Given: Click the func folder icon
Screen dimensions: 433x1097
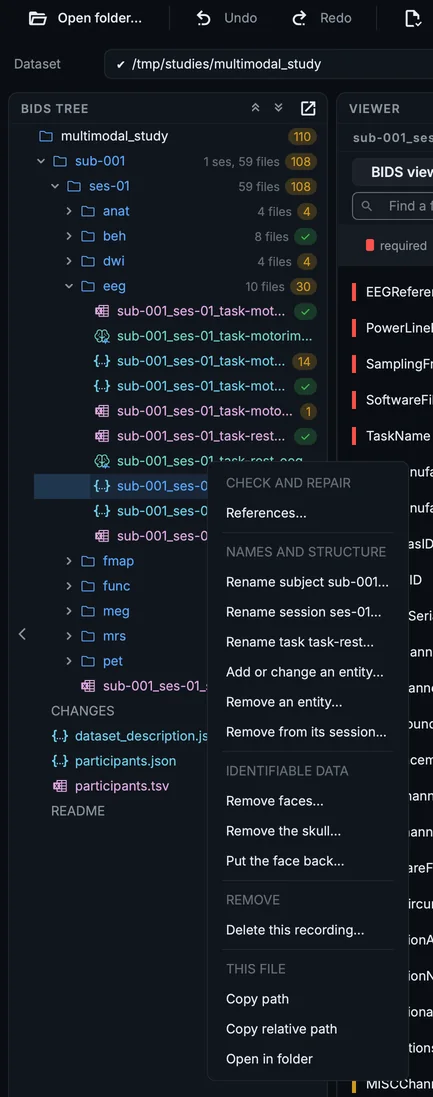Looking at the screenshot, I should pyautogui.click(x=88, y=586).
